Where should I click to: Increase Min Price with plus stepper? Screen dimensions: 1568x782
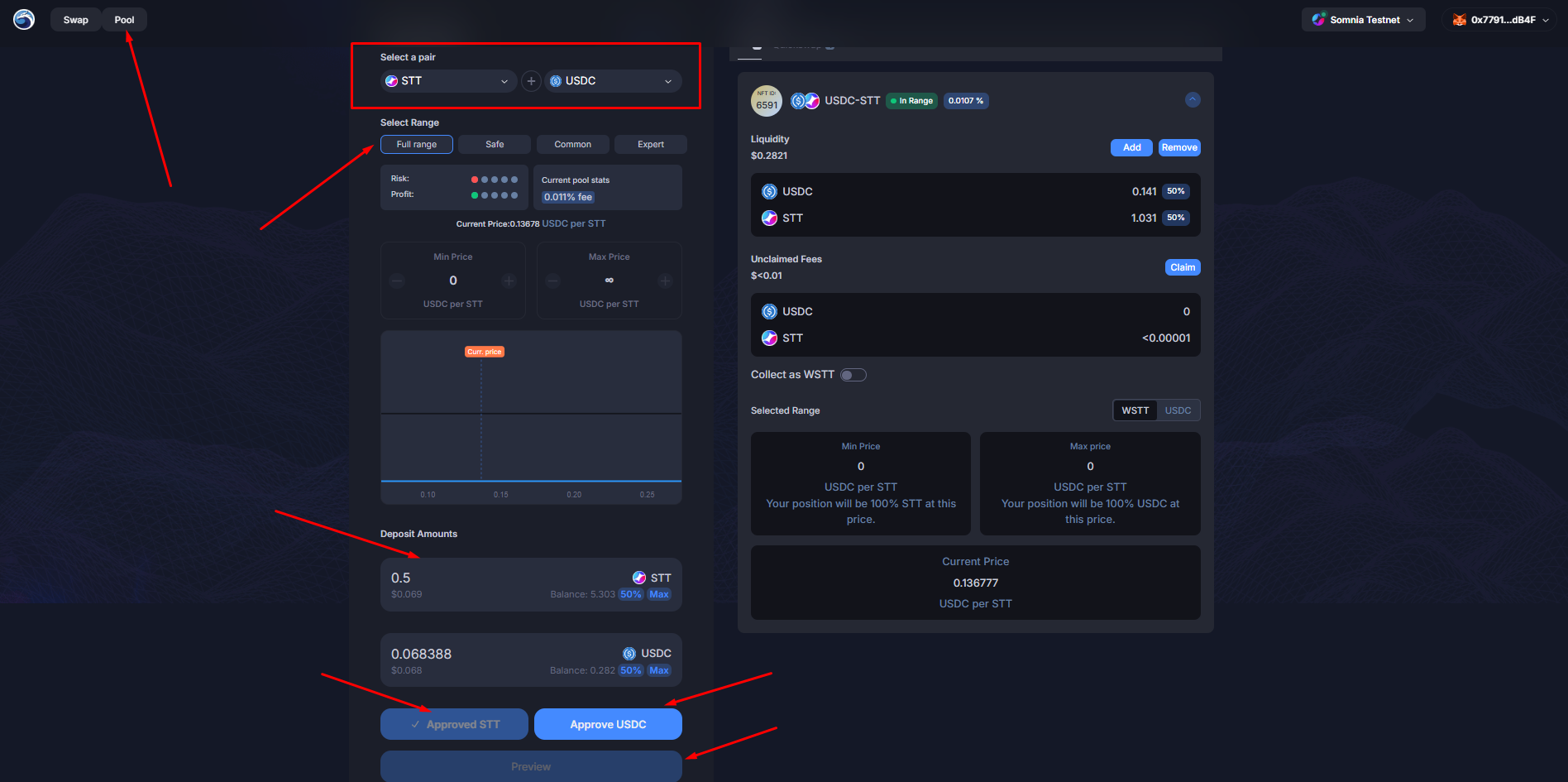coord(509,281)
